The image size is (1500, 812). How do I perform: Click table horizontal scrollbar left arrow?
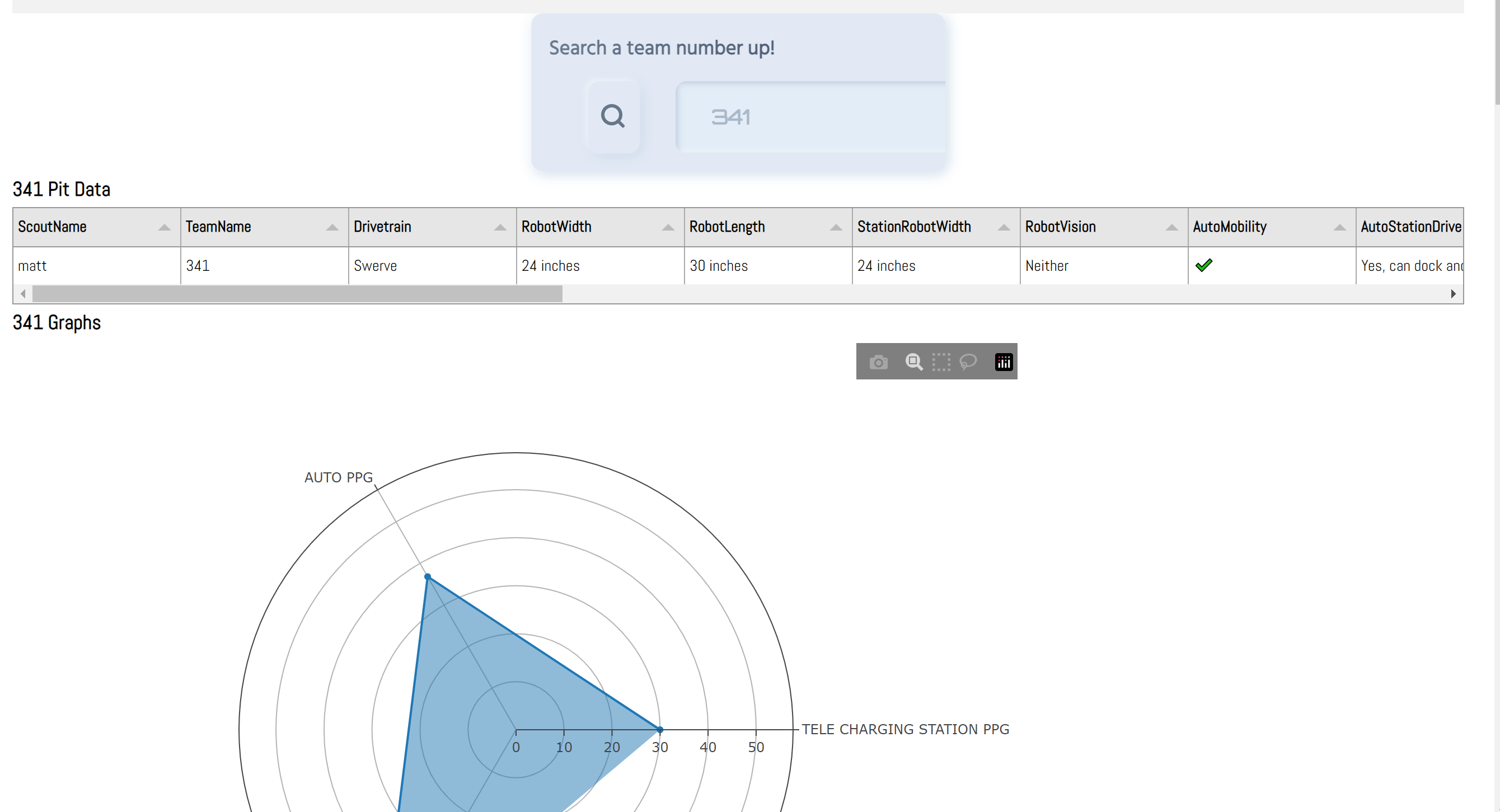pyautogui.click(x=23, y=294)
